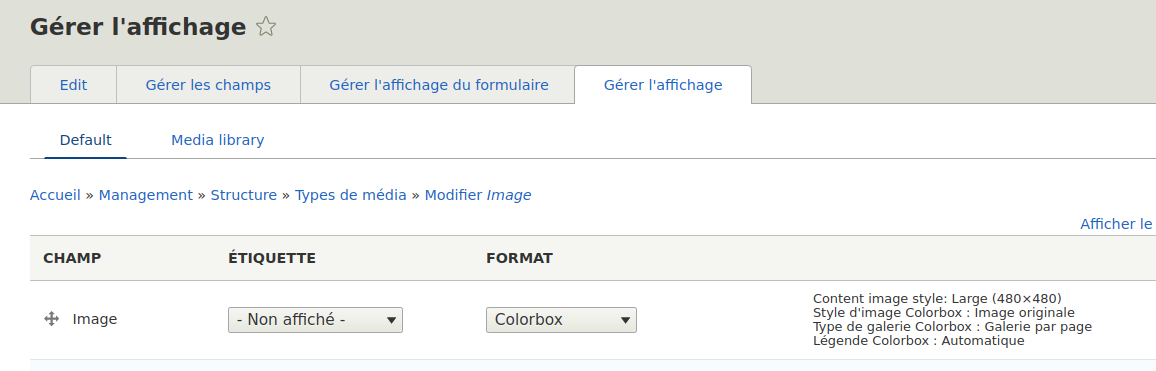1156x371 pixels.
Task: Select the active Gérer l'affichage tab
Action: coord(663,85)
